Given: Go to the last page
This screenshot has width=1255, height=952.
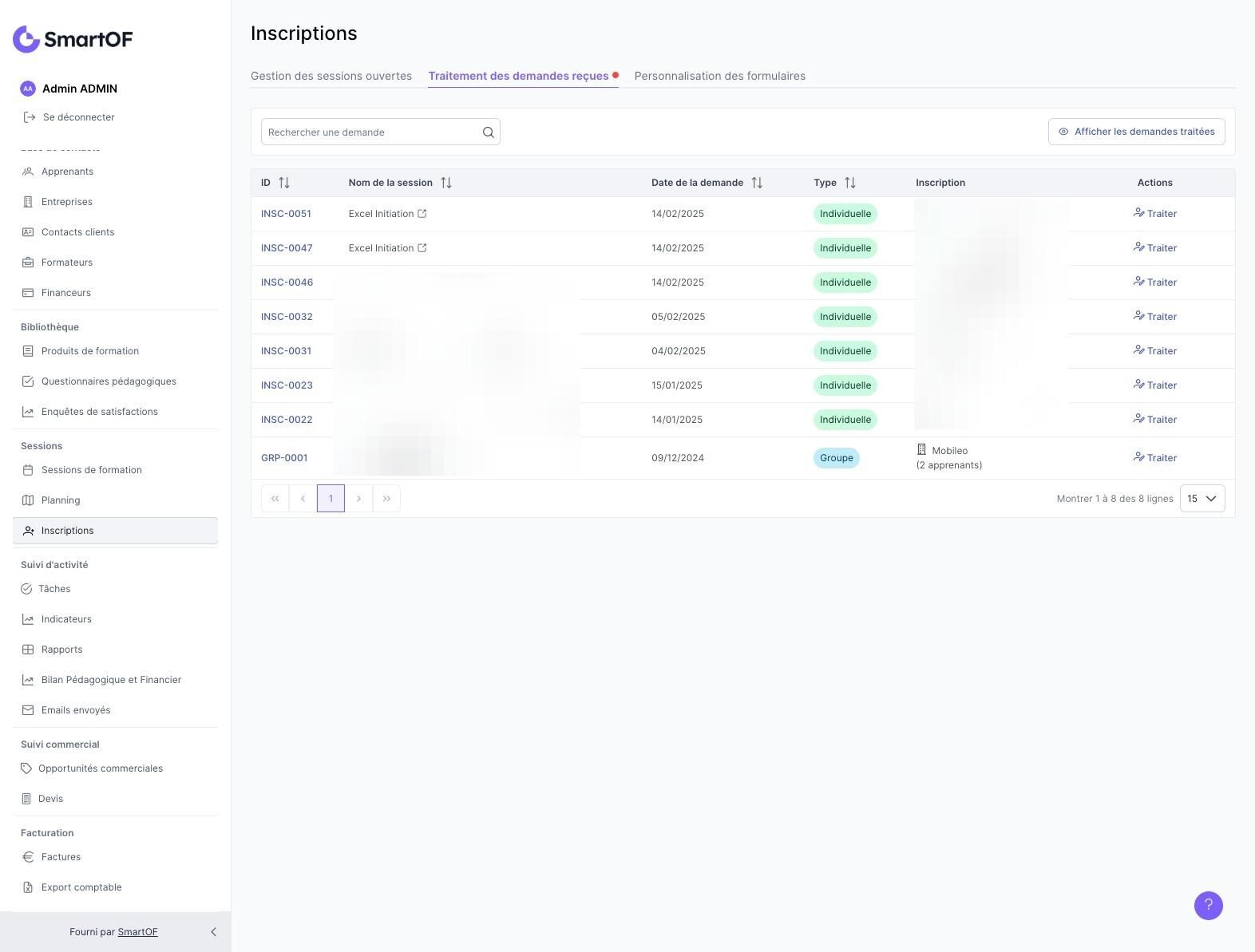Looking at the screenshot, I should pos(386,499).
